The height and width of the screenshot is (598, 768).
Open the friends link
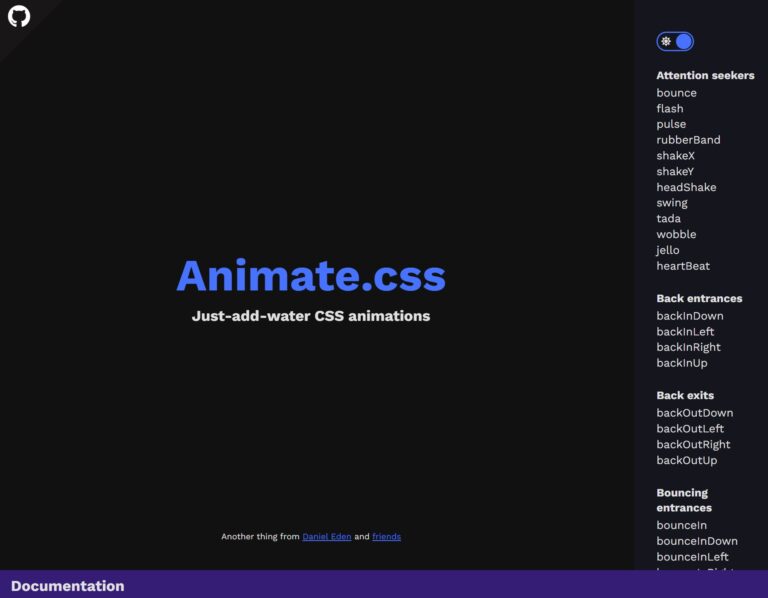[x=386, y=537]
